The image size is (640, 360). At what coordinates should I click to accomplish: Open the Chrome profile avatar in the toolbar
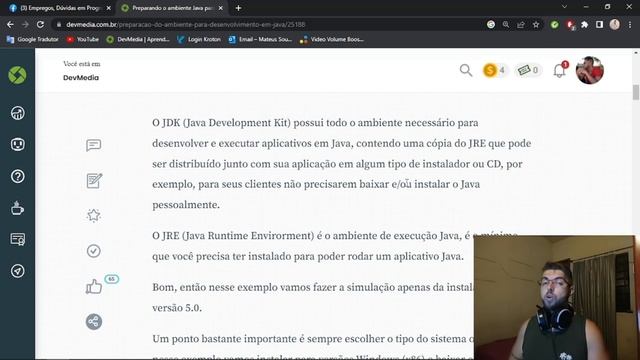(615, 24)
